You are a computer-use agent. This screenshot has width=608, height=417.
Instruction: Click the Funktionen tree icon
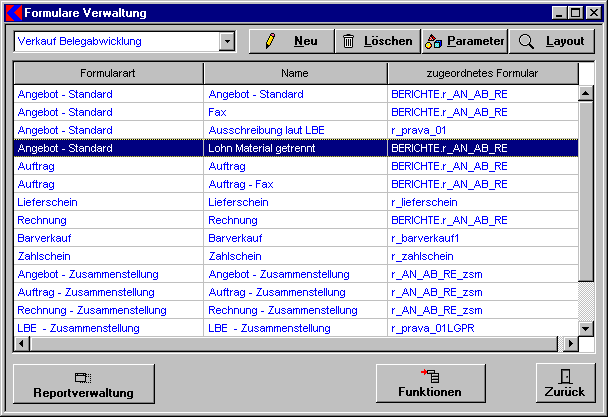point(430,376)
